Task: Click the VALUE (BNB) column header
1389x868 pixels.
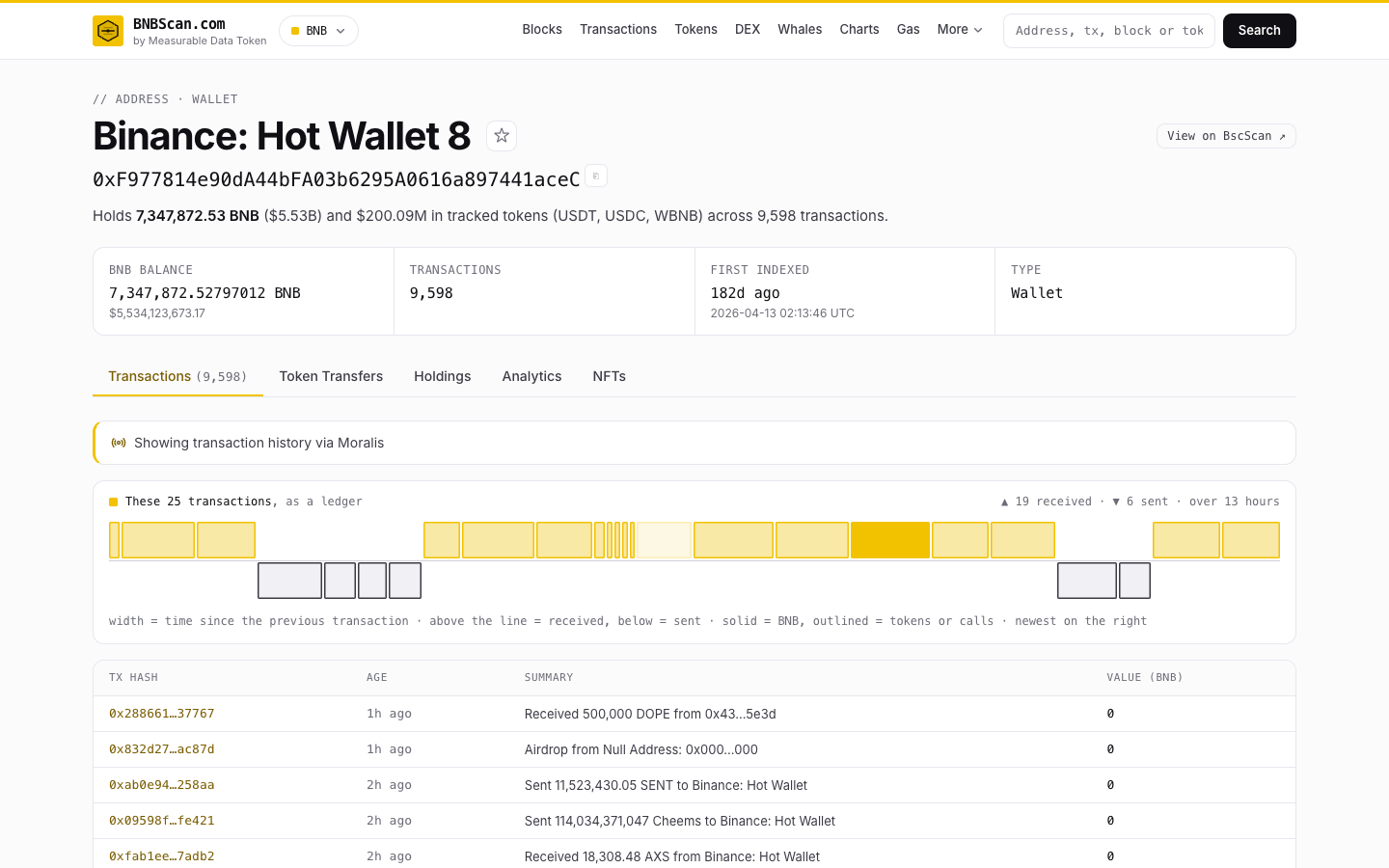Action: pos(1145,678)
